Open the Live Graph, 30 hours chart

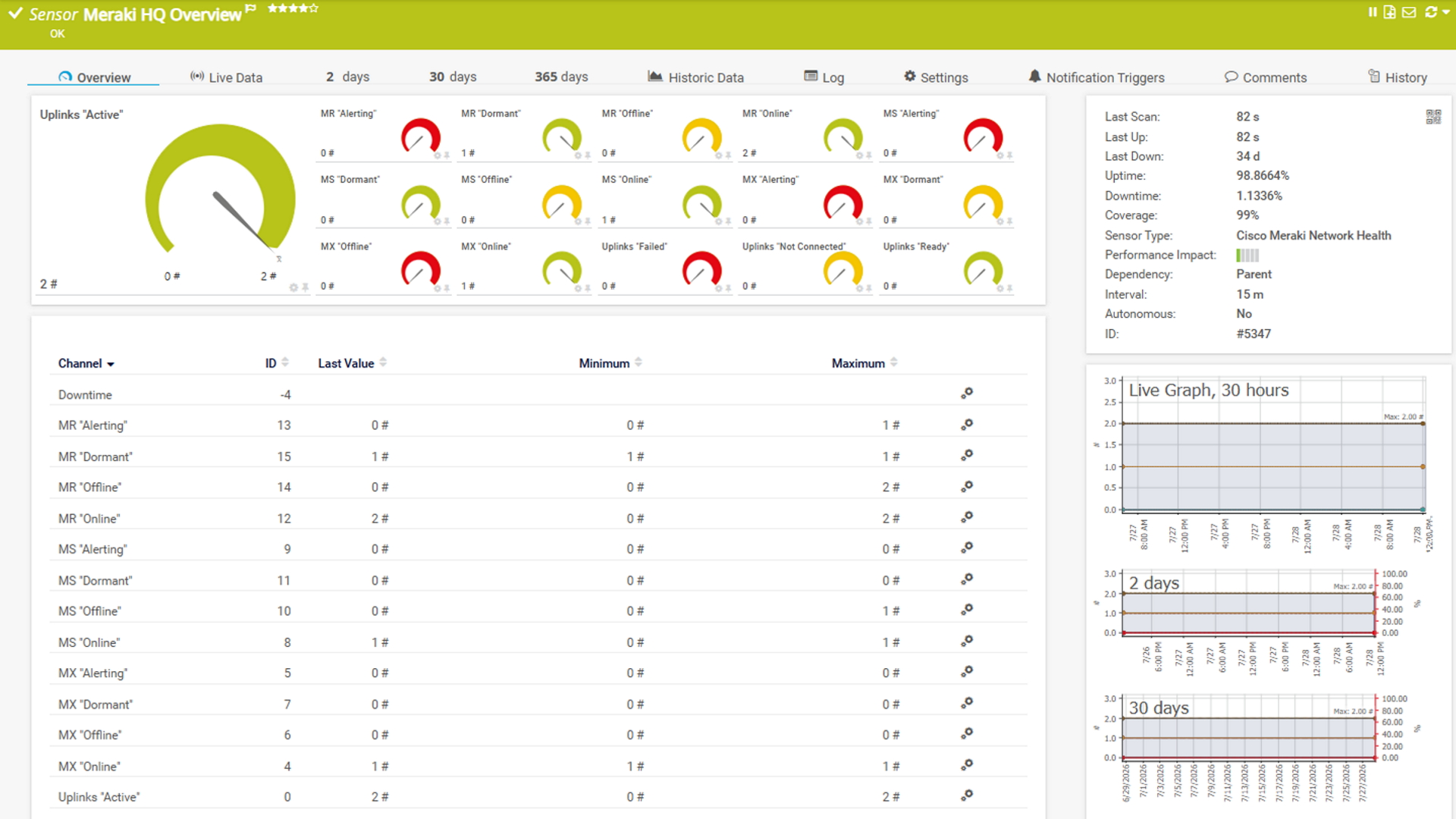click(x=1263, y=463)
